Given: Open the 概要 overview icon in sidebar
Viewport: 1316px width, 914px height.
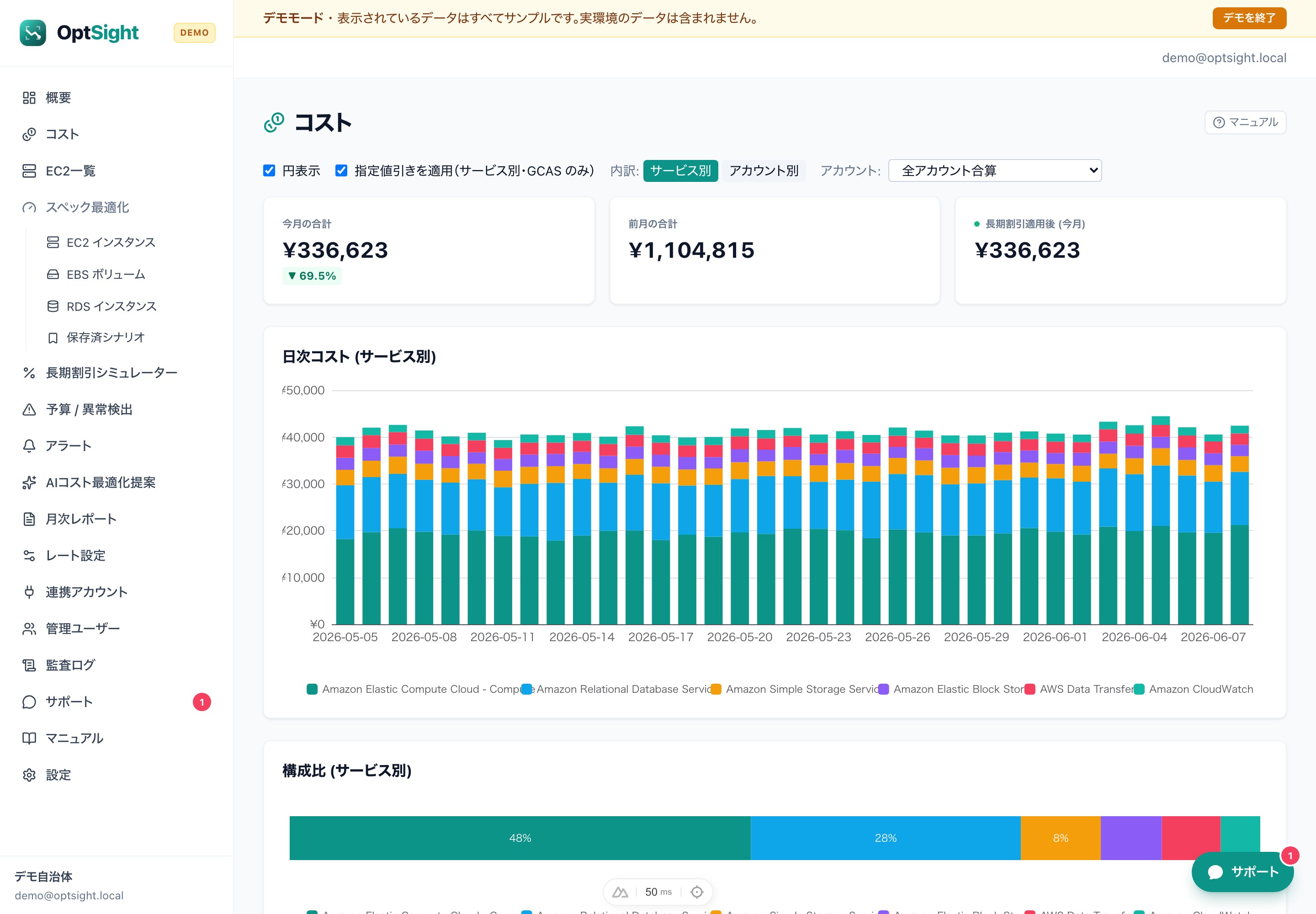Looking at the screenshot, I should [29, 98].
